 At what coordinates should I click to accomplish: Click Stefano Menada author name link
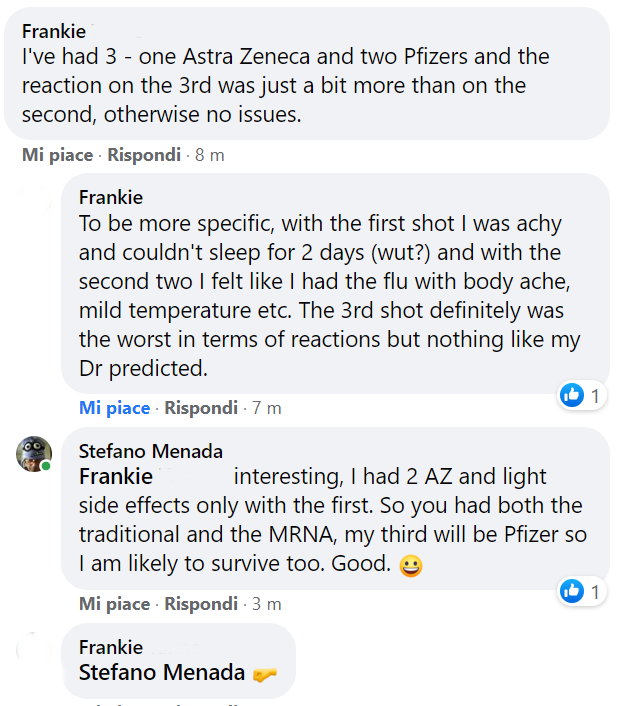pyautogui.click(x=151, y=452)
